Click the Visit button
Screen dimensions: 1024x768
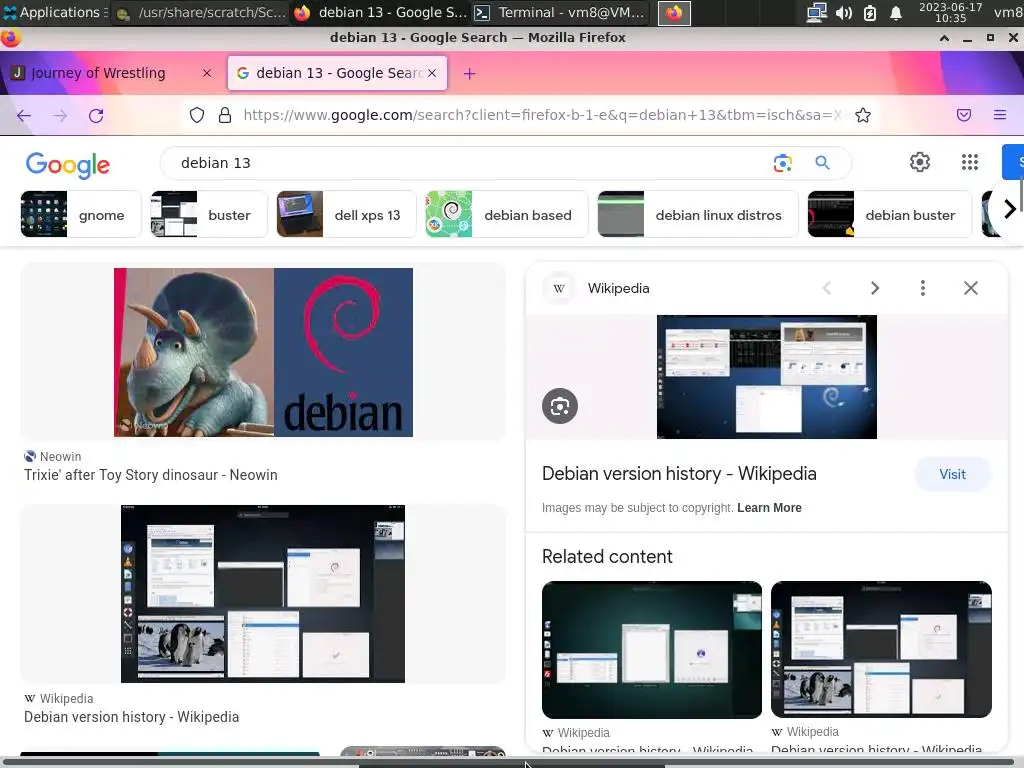(952, 474)
